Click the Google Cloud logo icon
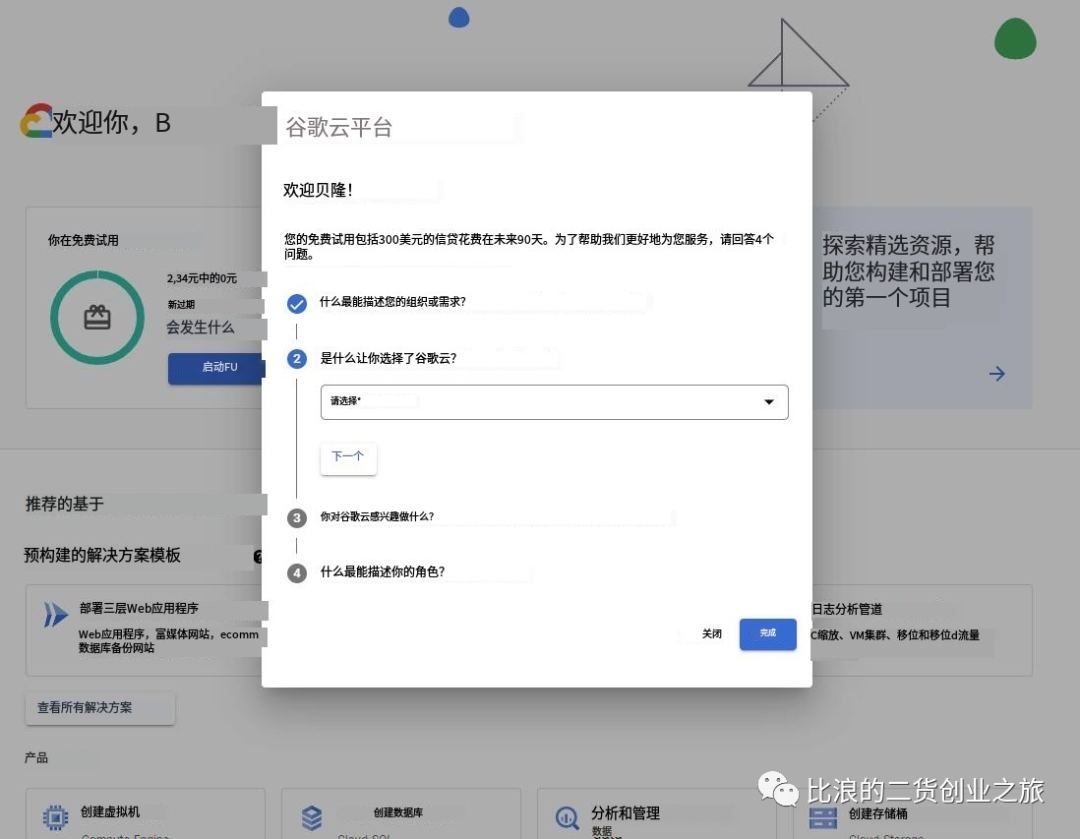1080x839 pixels. (x=37, y=121)
